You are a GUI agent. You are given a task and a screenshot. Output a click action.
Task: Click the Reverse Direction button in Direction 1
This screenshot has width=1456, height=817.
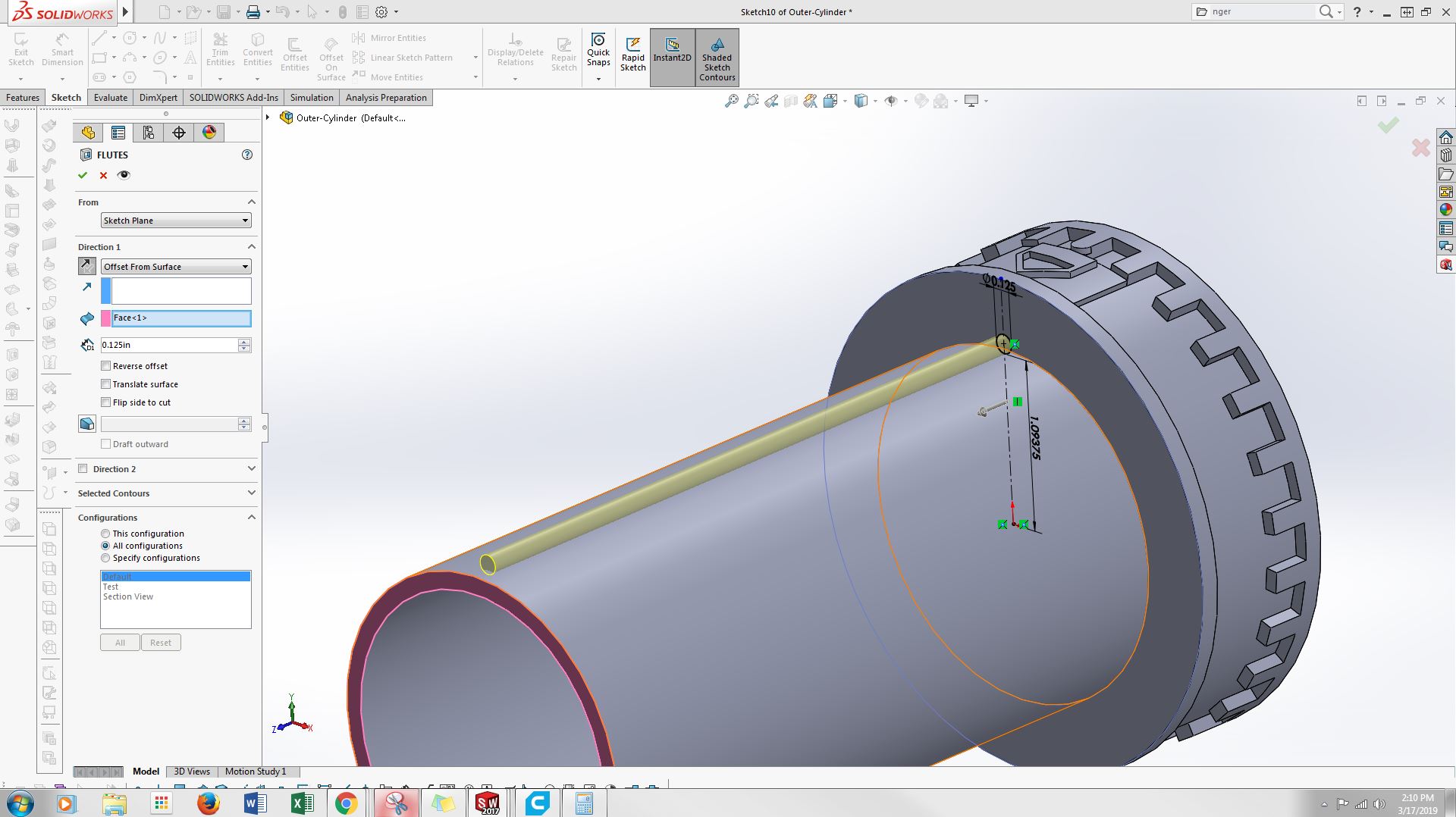[87, 267]
